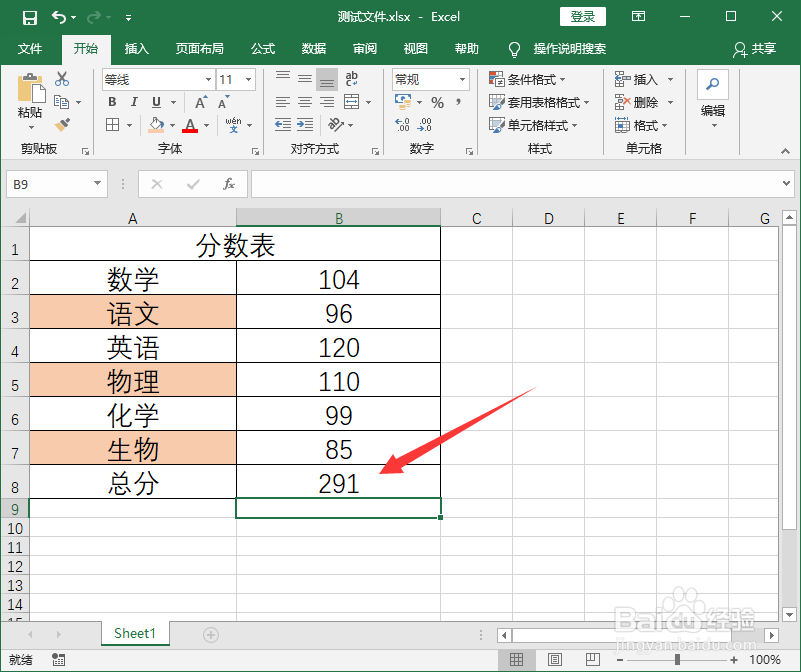The height and width of the screenshot is (672, 801).
Task: Toggle bold formatting
Action: coord(111,102)
